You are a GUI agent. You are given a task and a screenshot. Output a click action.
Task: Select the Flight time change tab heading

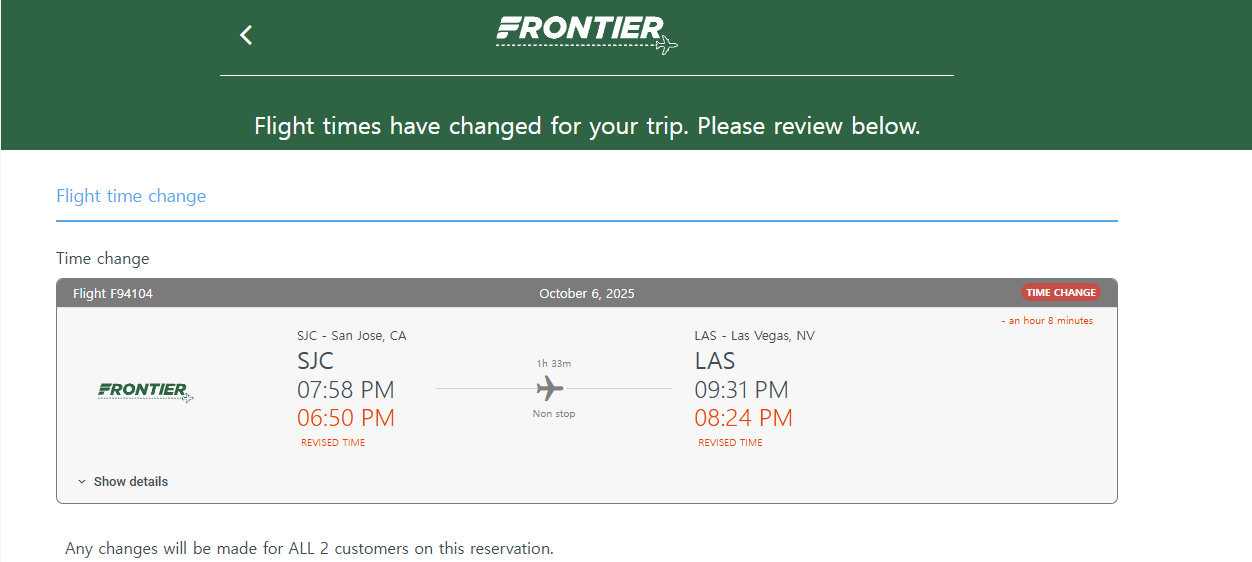[x=131, y=196]
